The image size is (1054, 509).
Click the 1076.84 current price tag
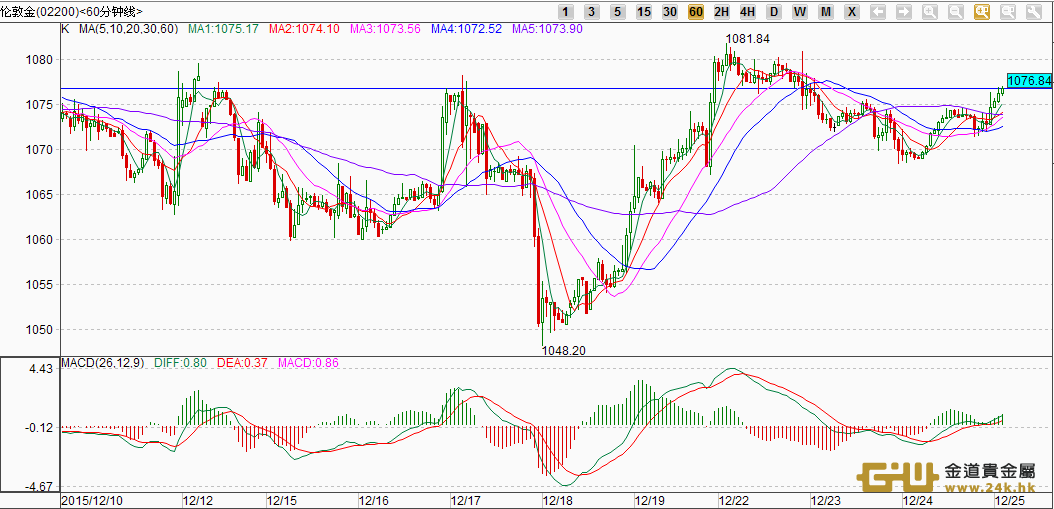click(x=1029, y=81)
